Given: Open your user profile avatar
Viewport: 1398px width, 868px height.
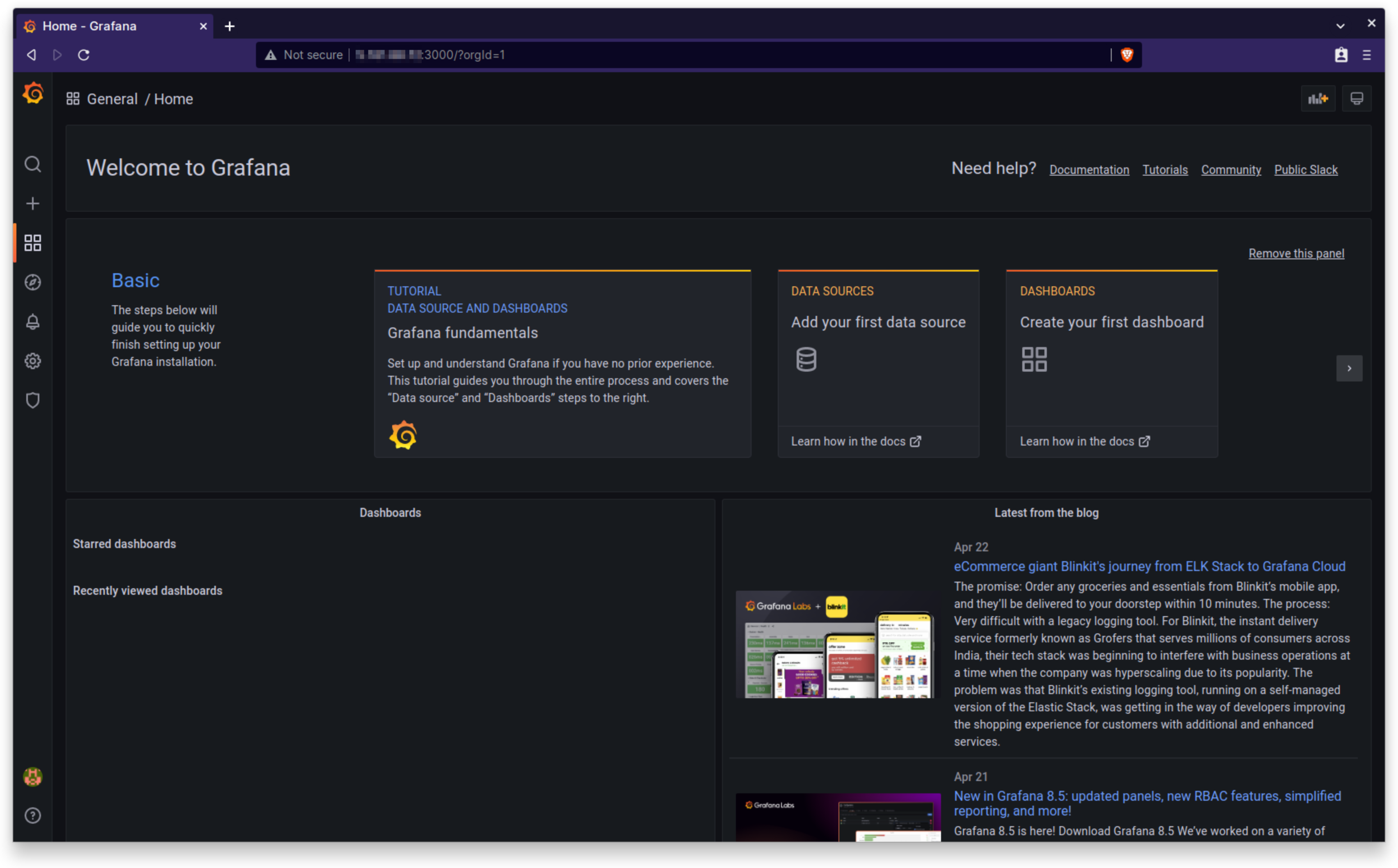Looking at the screenshot, I should point(32,777).
